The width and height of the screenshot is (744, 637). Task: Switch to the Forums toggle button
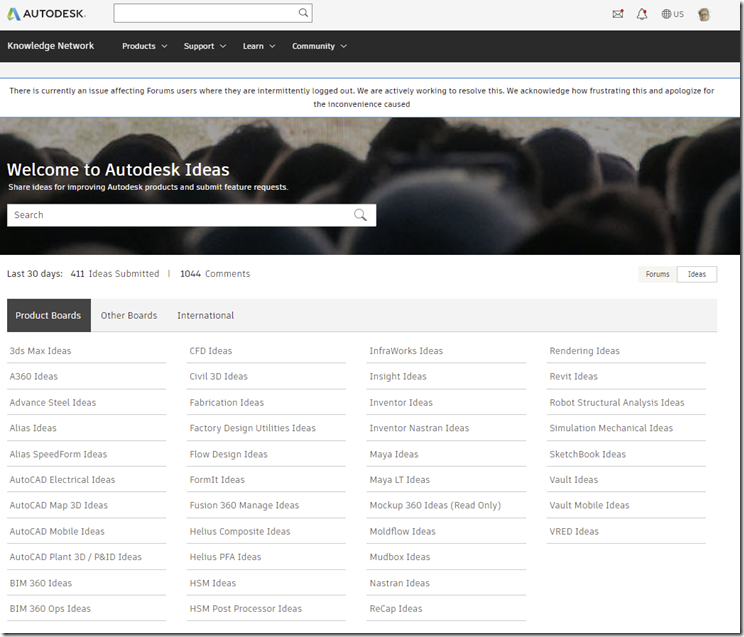[657, 274]
